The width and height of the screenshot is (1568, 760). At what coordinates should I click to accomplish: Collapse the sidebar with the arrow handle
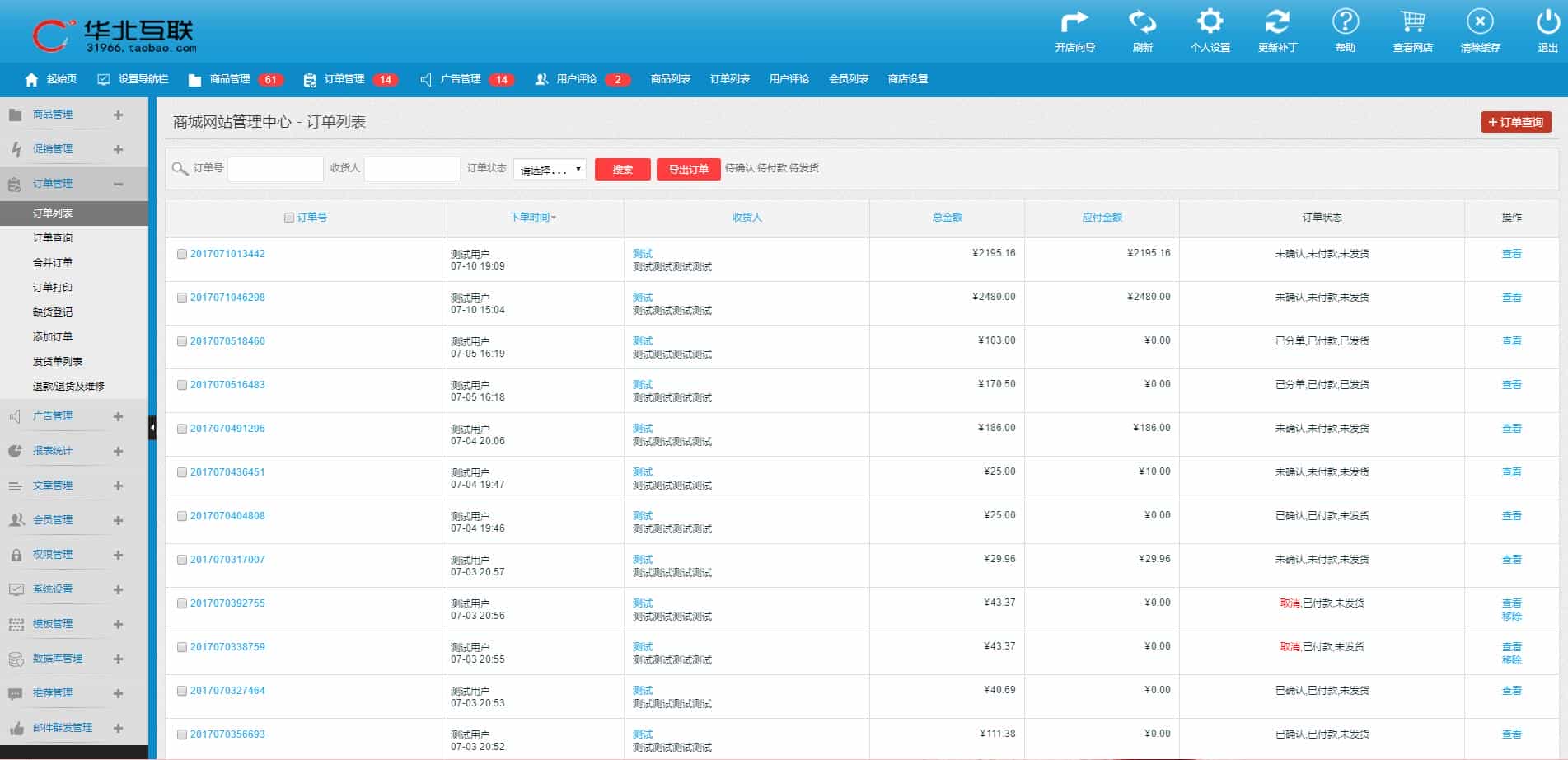[x=152, y=428]
